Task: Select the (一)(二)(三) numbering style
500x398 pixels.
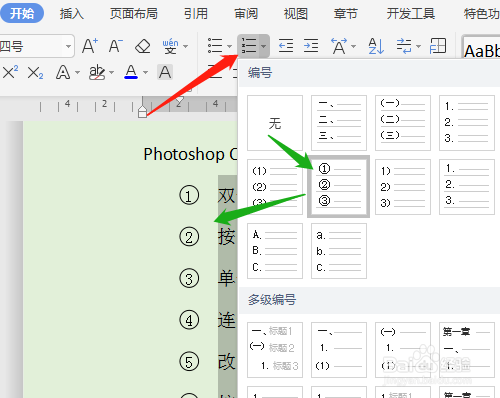Action: 403,123
